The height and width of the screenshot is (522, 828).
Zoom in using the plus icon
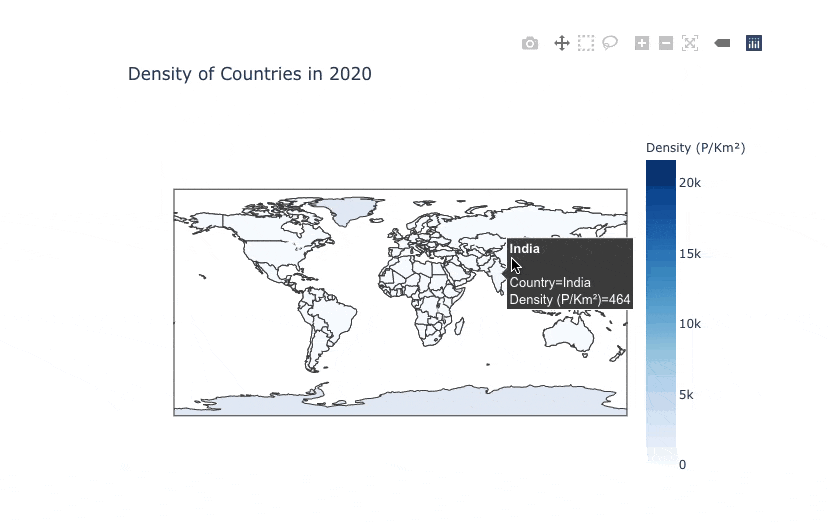642,43
